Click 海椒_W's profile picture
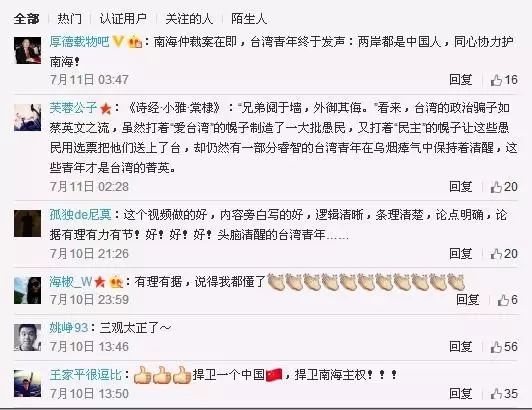 (x=27, y=291)
